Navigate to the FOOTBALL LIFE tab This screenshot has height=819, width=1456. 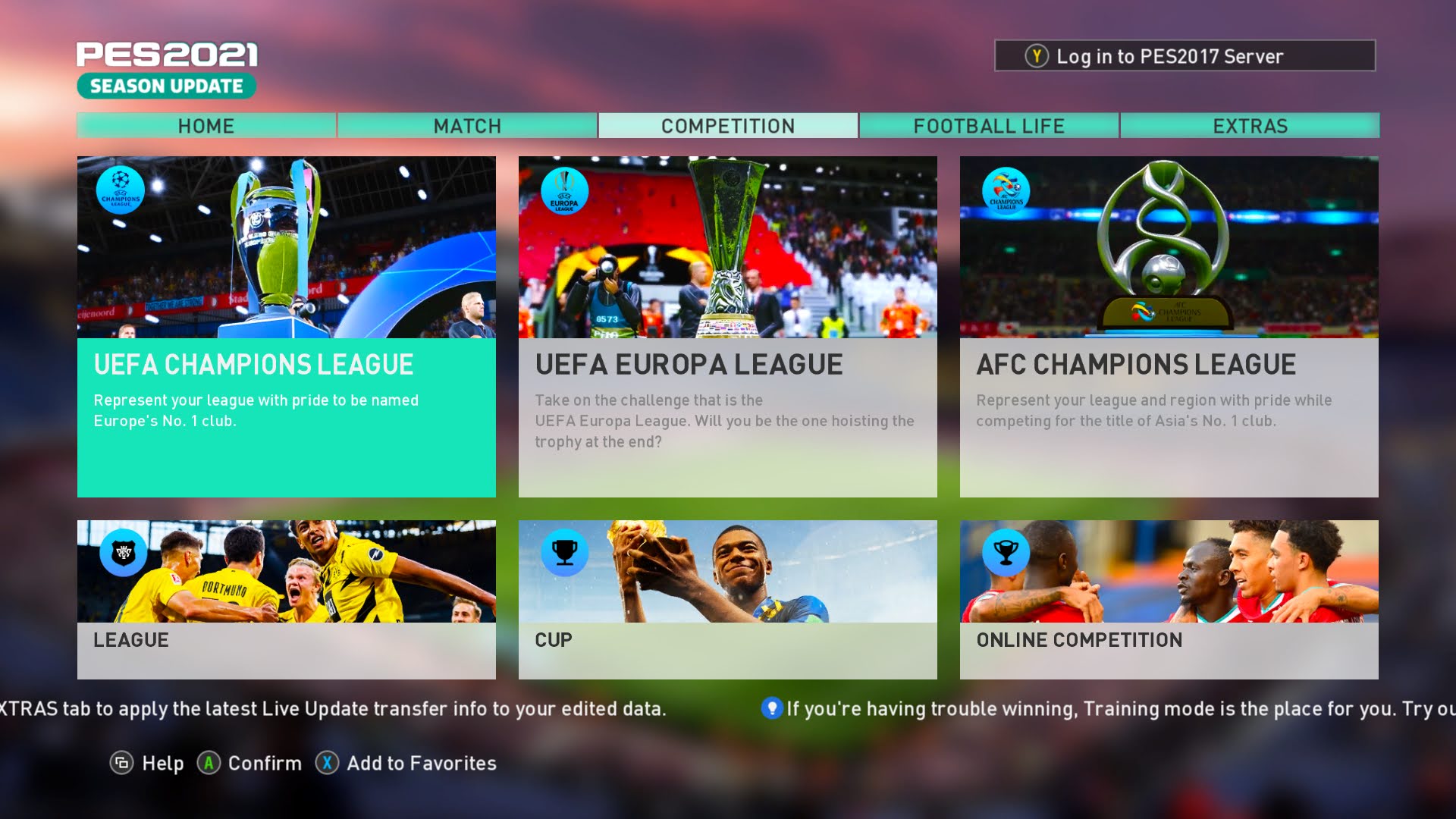click(988, 125)
